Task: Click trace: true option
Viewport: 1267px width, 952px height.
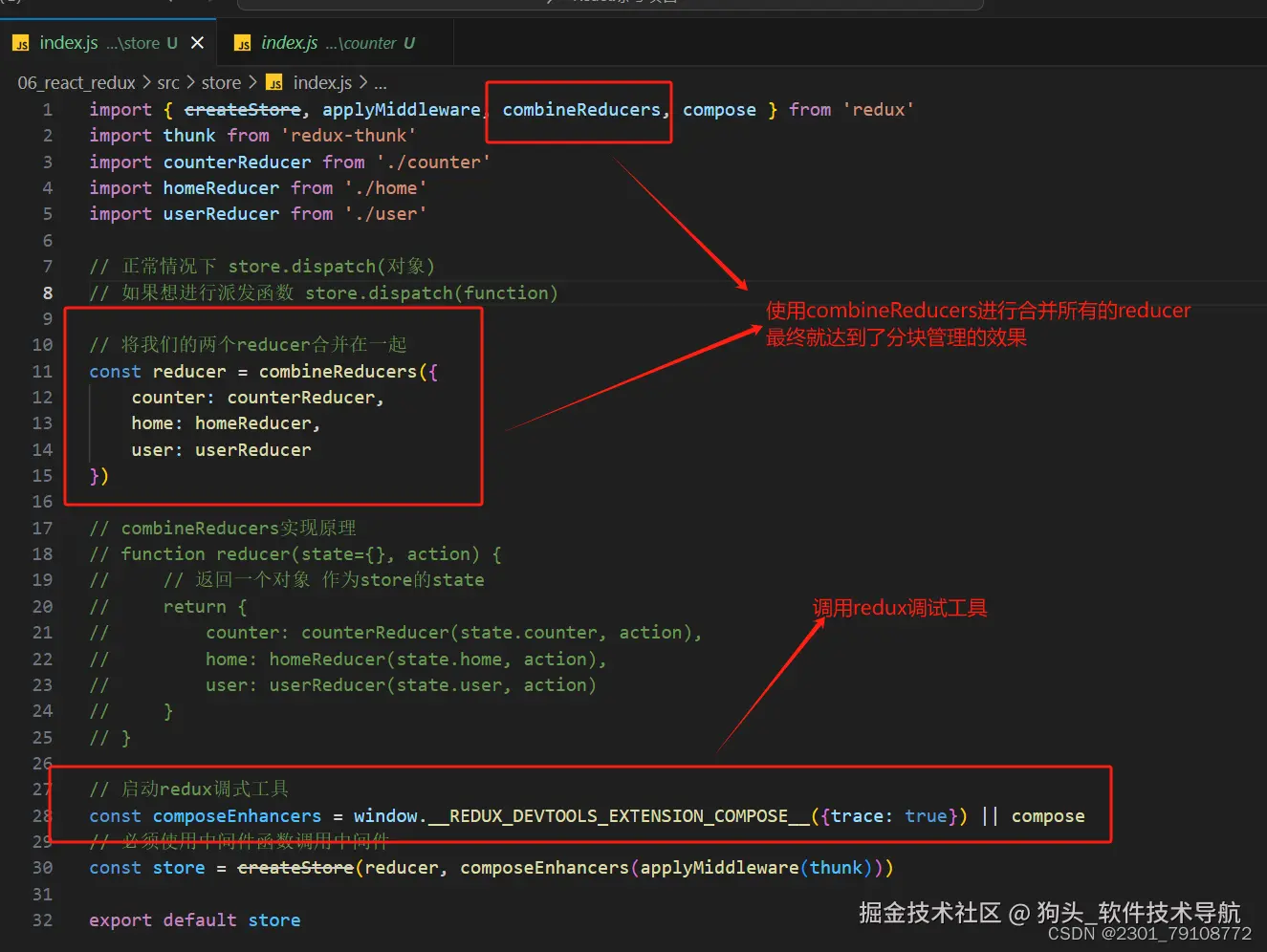Action: (889, 816)
